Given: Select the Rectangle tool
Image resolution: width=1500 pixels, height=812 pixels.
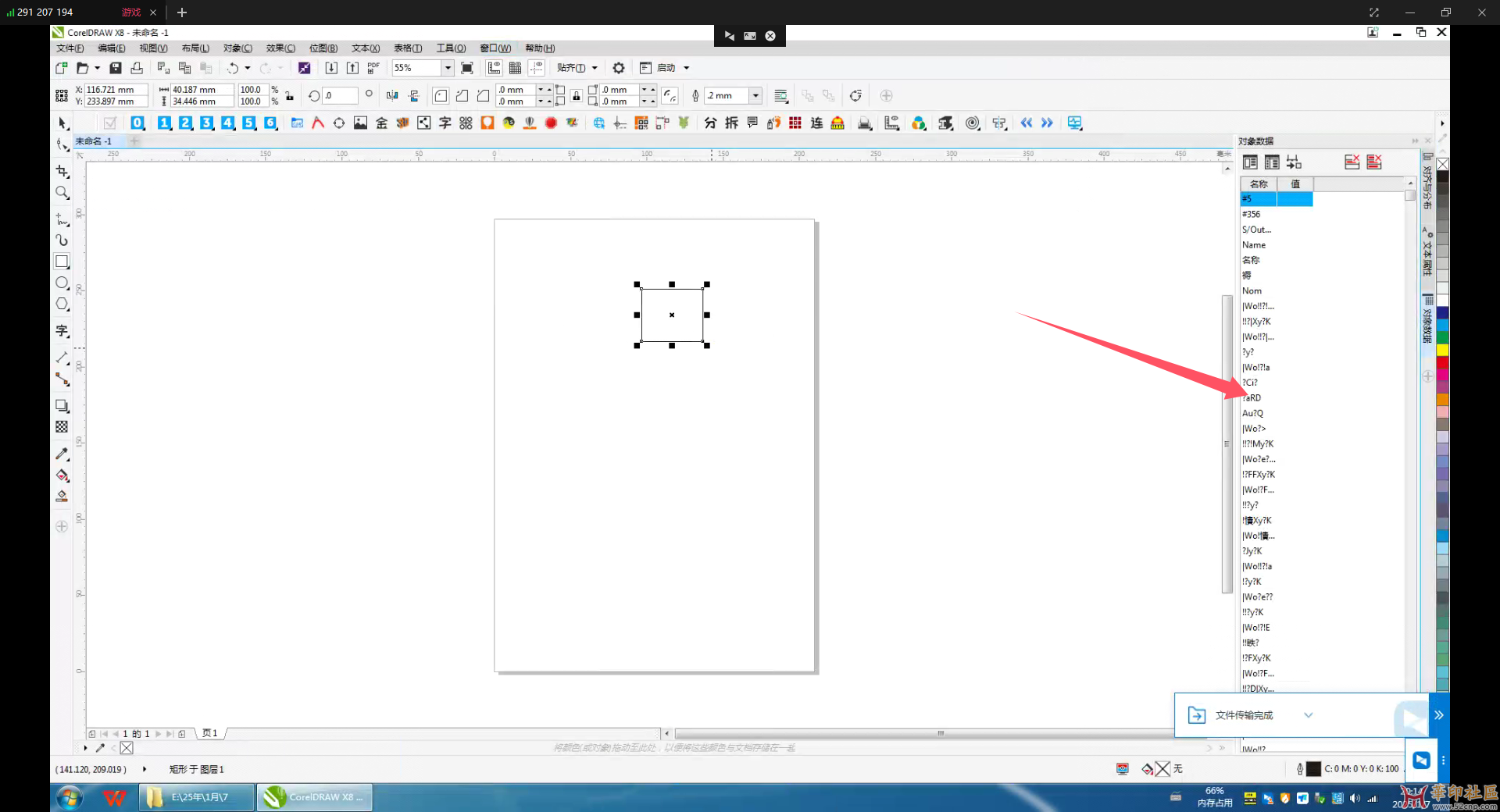Looking at the screenshot, I should [62, 262].
